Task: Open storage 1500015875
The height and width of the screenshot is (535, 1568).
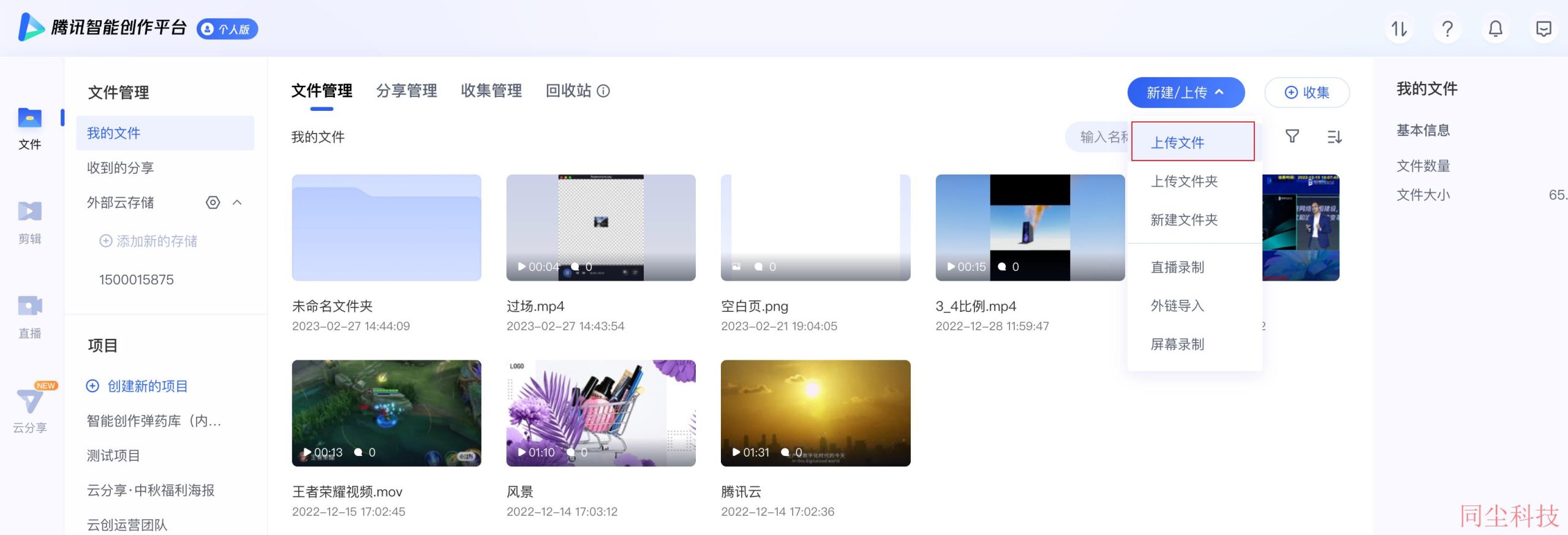Action: [x=137, y=280]
